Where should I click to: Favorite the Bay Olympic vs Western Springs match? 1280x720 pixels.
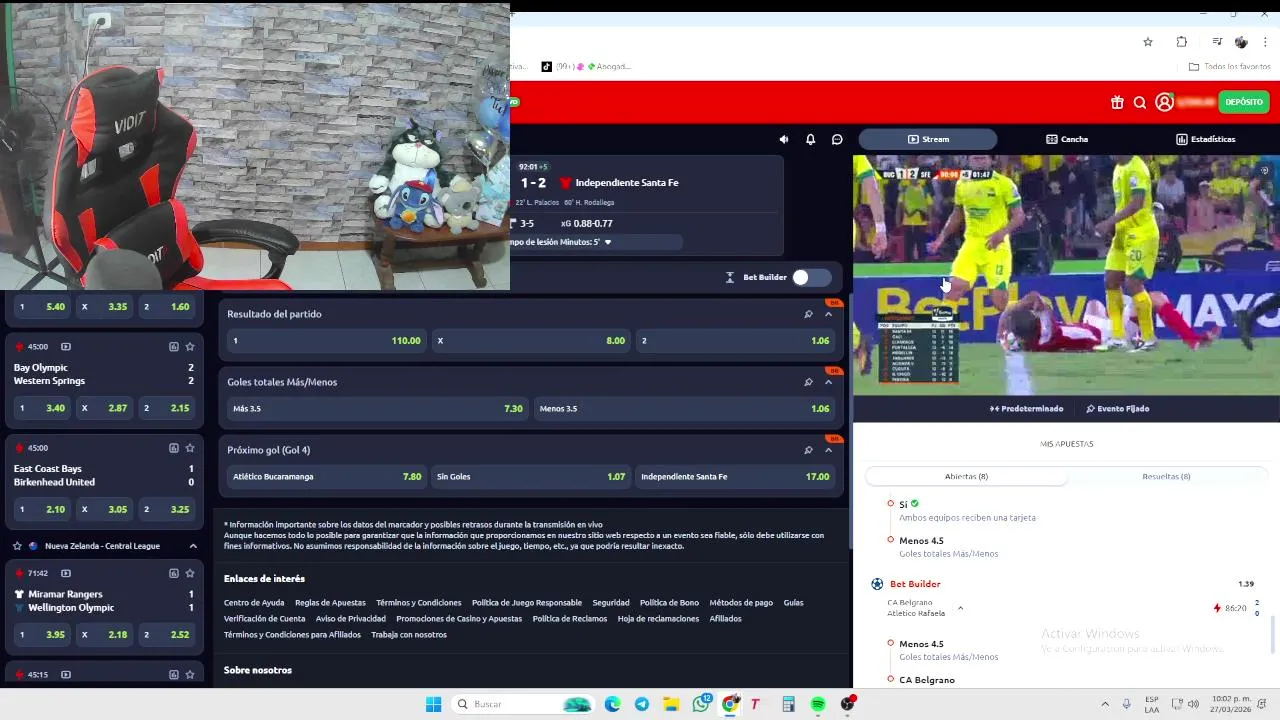(x=189, y=347)
